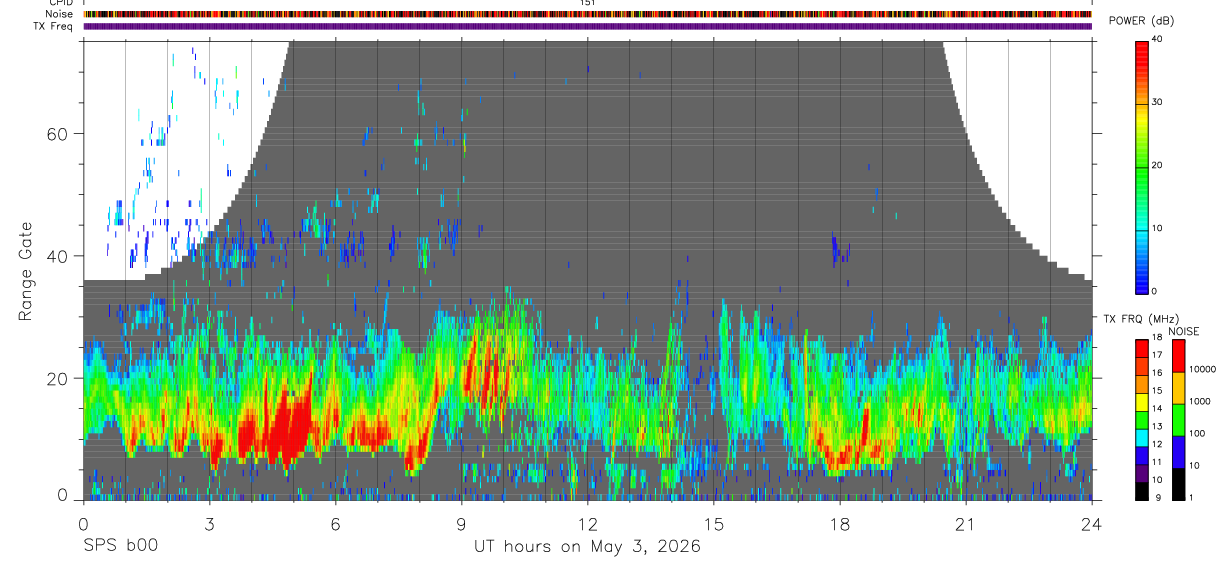Click the NOISE color legend bar
1228x567 pixels.
[x=1178, y=420]
